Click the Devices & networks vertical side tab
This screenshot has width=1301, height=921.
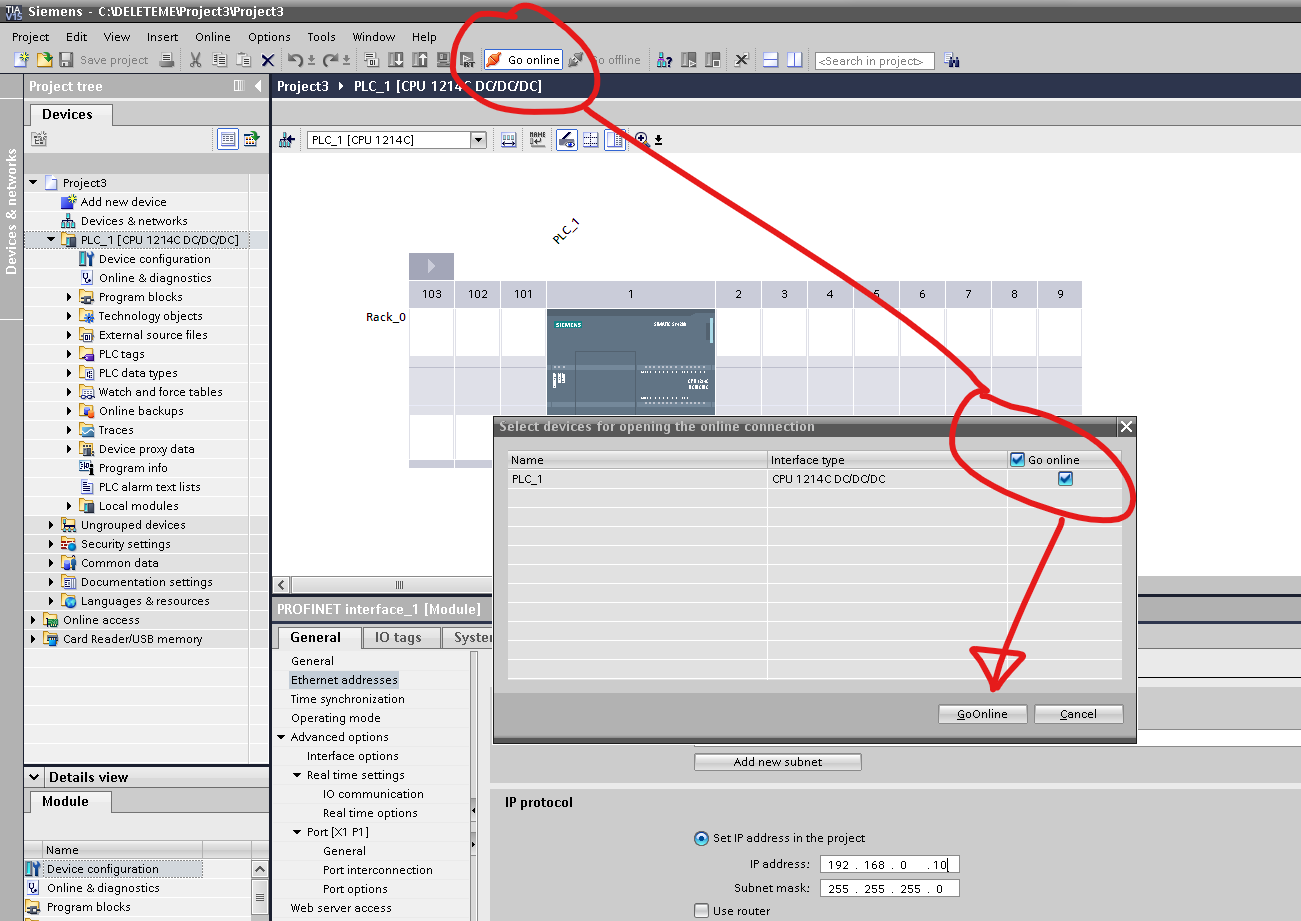point(11,211)
